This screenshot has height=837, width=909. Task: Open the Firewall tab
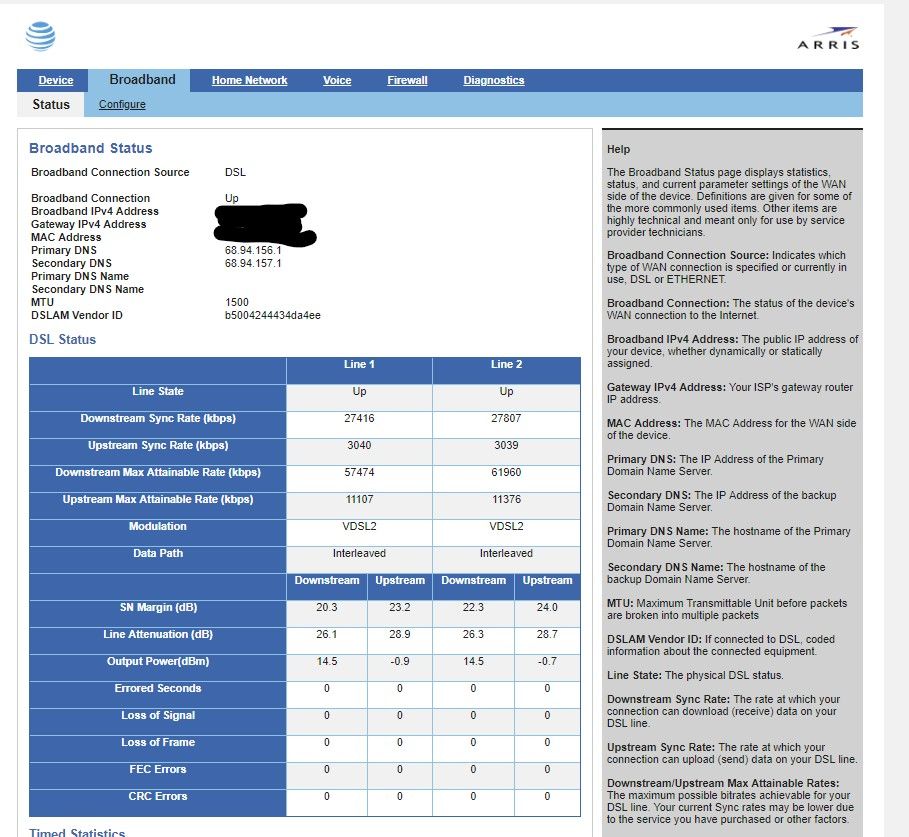407,81
